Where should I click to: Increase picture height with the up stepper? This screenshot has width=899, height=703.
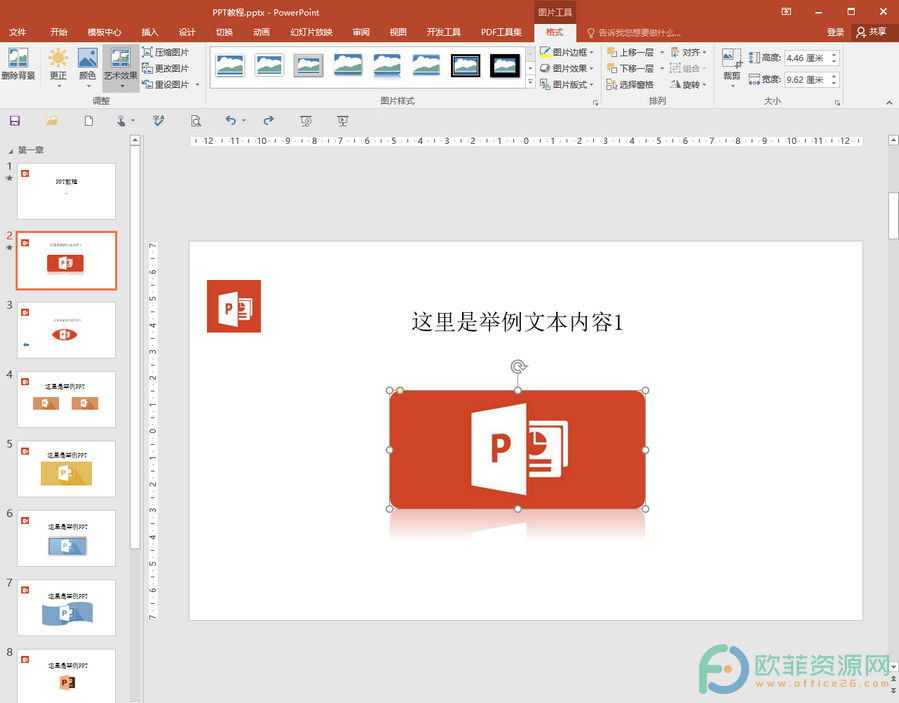click(835, 54)
